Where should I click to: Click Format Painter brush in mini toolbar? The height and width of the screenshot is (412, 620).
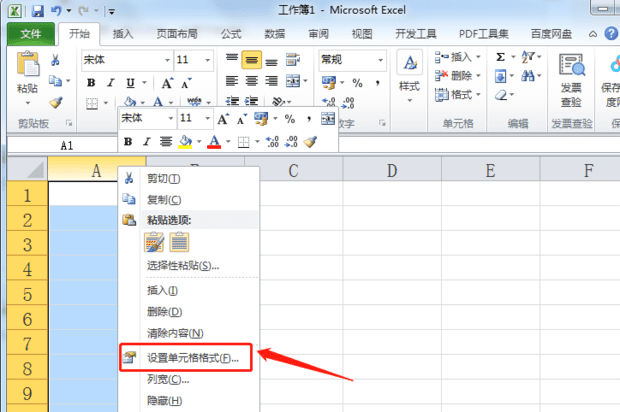(x=311, y=142)
